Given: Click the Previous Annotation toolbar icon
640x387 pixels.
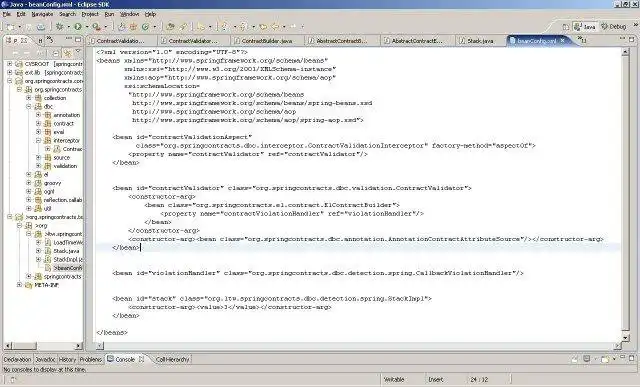Looking at the screenshot, I should pos(243,27).
